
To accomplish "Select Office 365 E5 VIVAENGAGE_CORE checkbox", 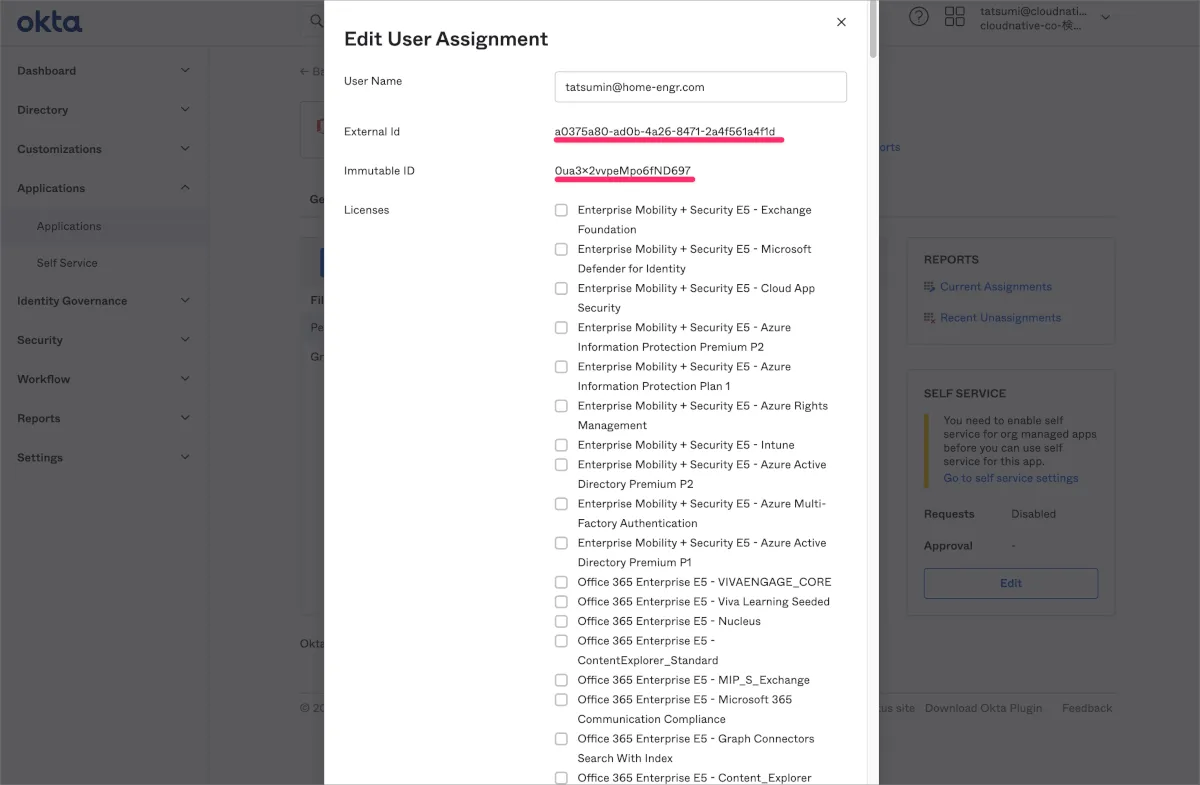I will [561, 582].
